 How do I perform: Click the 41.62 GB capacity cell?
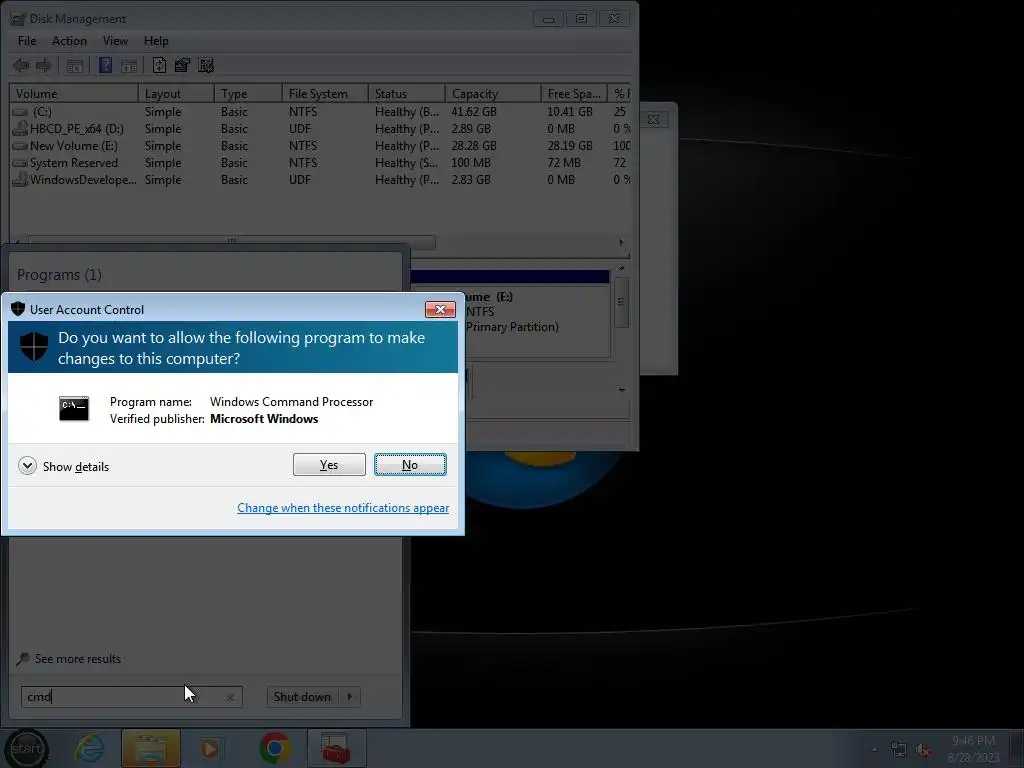(474, 112)
